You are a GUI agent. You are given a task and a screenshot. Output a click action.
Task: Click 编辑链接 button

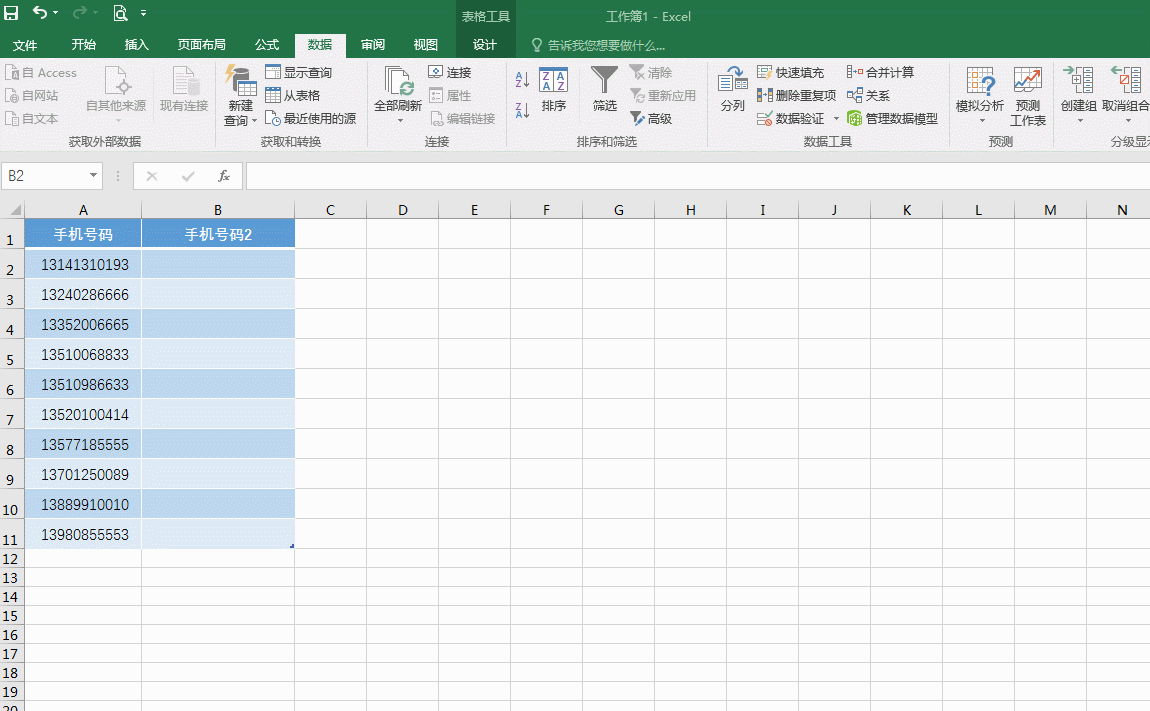462,118
